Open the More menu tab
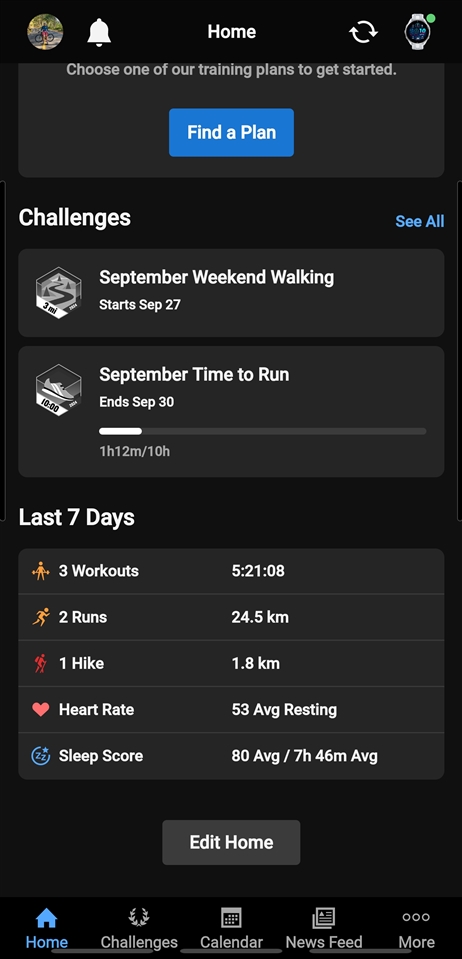Viewport: 462px width, 959px height. 416,928
